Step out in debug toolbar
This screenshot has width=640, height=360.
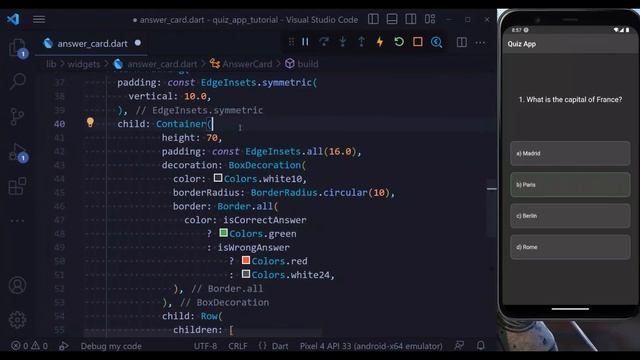(x=361, y=42)
